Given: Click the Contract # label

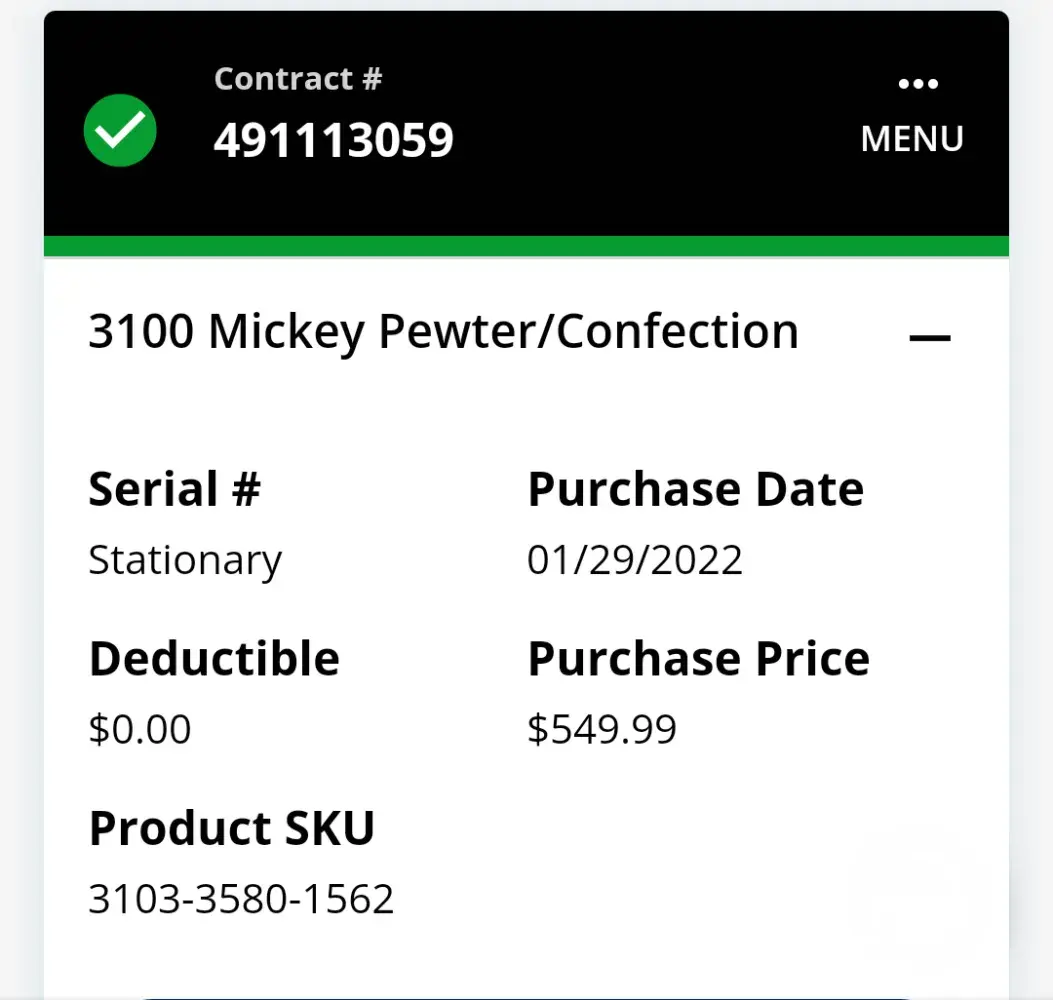Looking at the screenshot, I should (298, 79).
